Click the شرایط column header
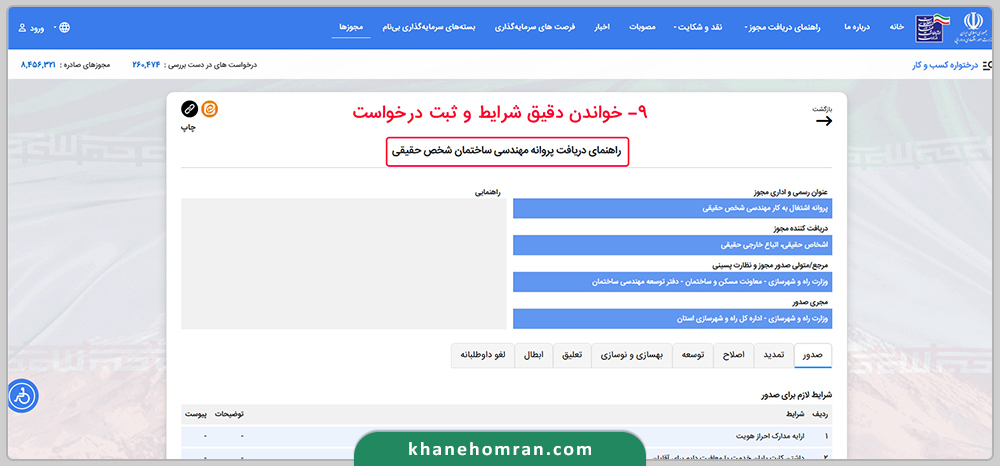Viewport: 1000px width, 466px height. click(795, 414)
